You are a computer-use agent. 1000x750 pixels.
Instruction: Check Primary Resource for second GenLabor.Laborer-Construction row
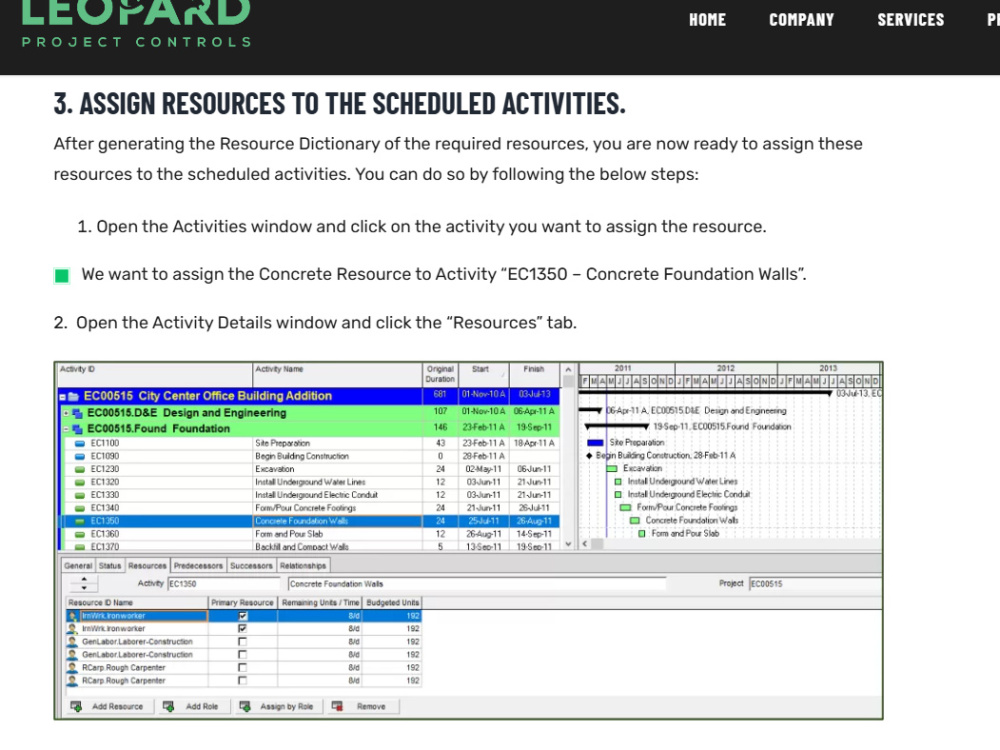coord(242,654)
